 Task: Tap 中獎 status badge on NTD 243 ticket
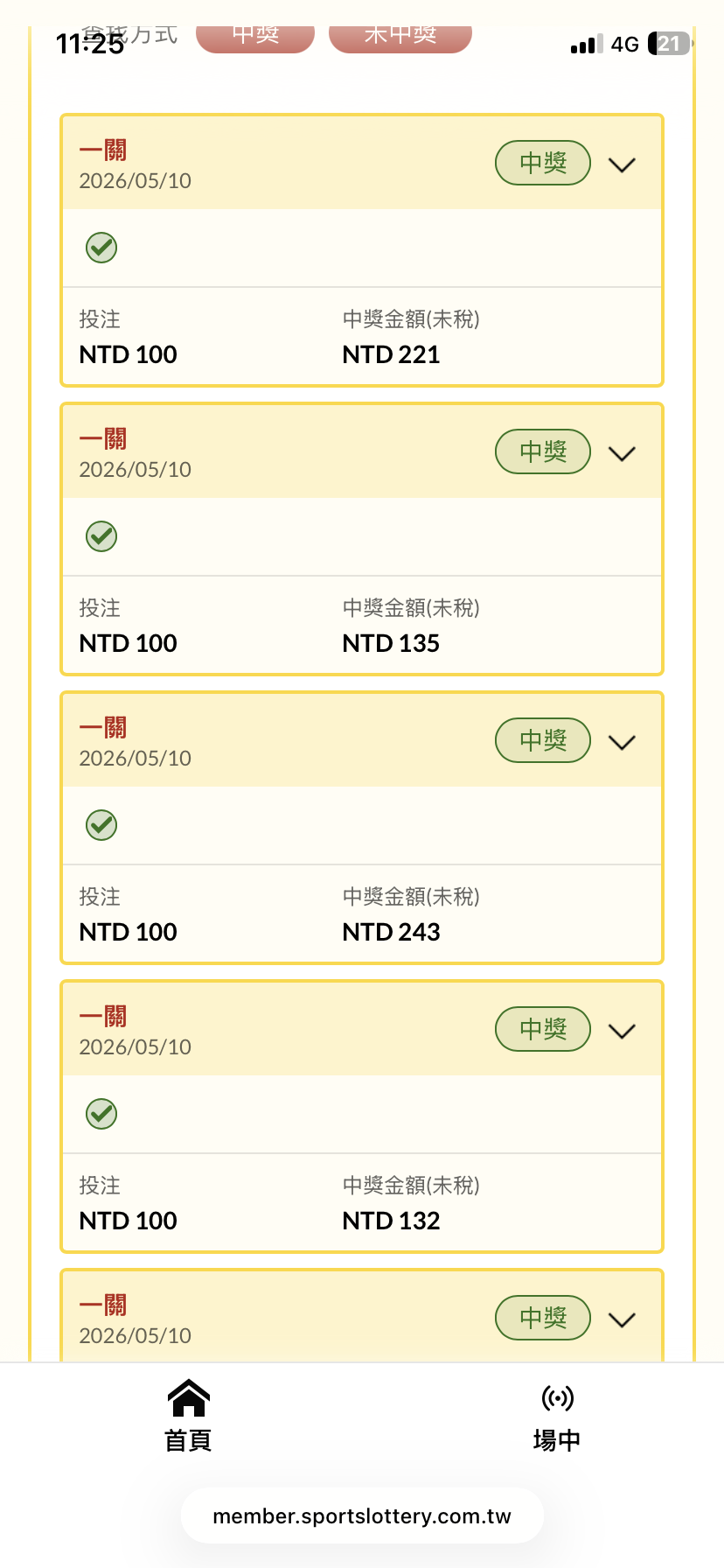coord(543,740)
